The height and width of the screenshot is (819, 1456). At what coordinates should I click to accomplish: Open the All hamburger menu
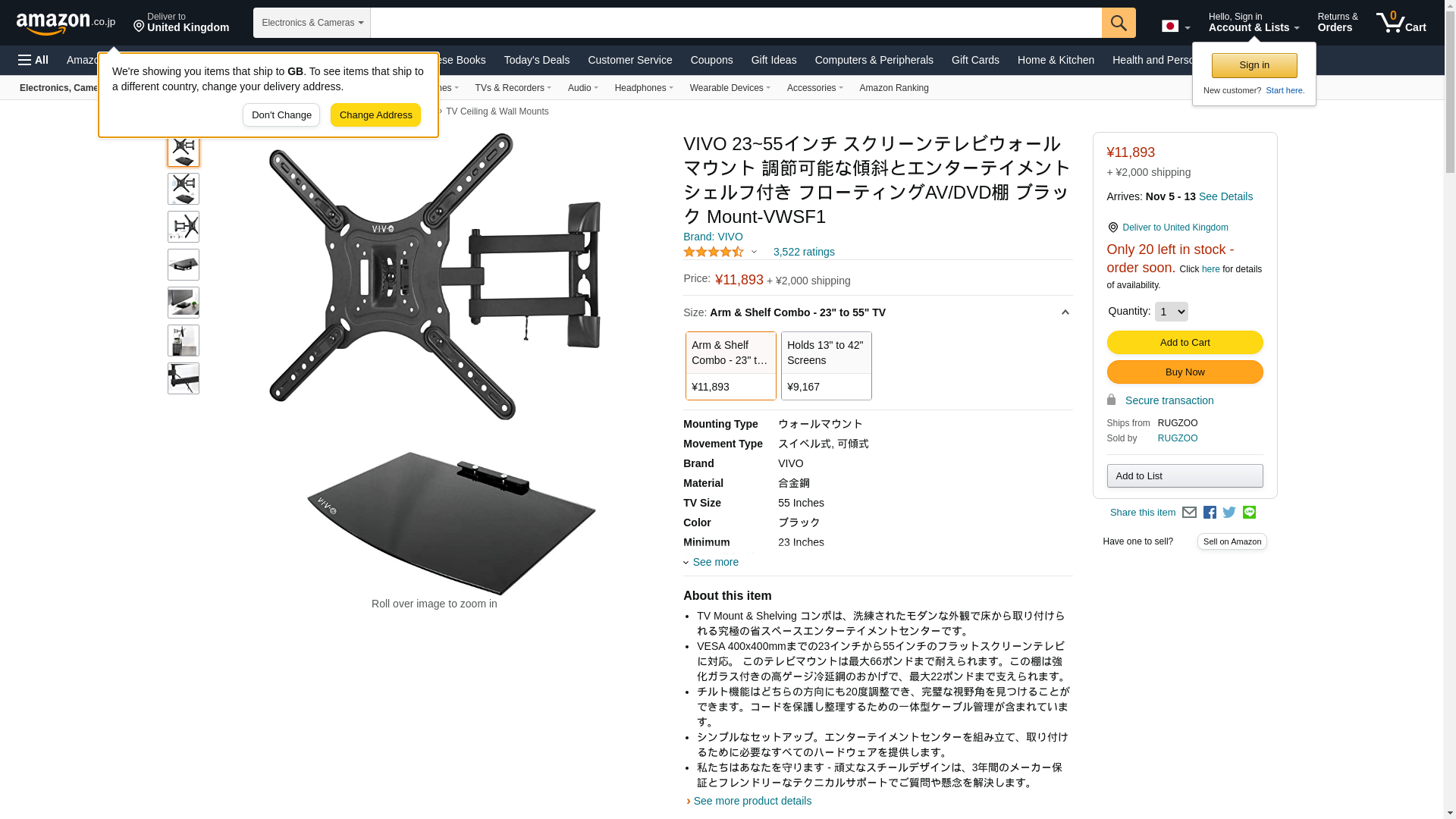coord(33,60)
